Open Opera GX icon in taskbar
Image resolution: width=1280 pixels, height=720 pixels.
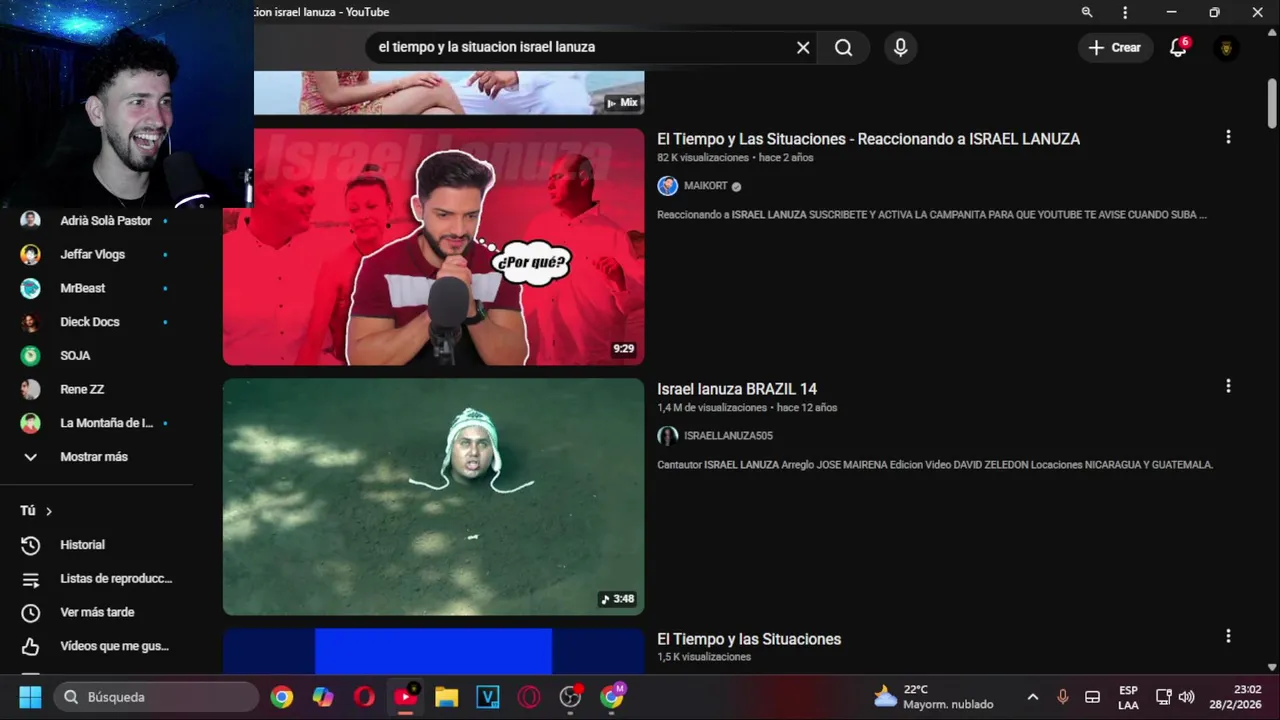(529, 697)
